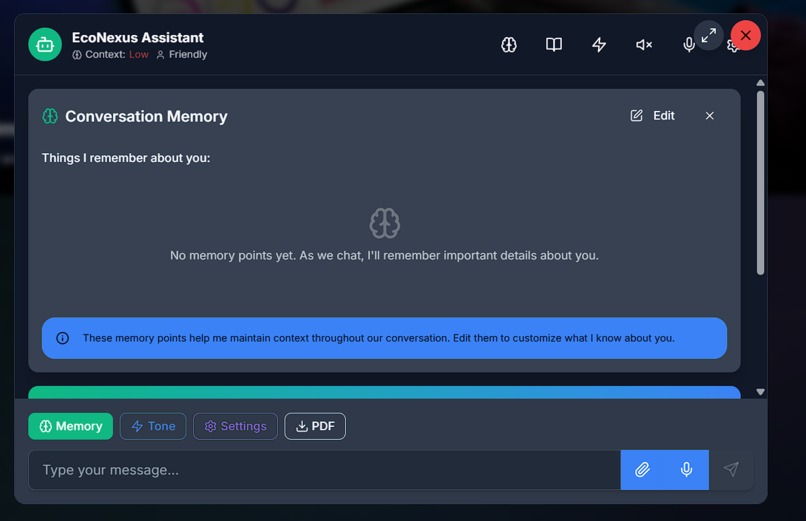The image size is (806, 521).
Task: Close the Conversation Memory panel
Action: click(709, 116)
